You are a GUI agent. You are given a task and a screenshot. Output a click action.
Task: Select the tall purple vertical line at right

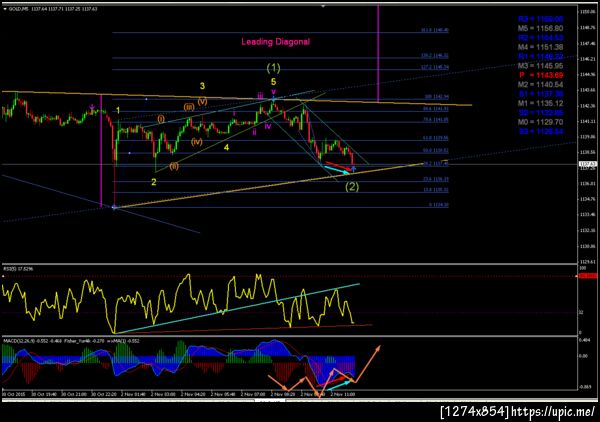click(x=378, y=53)
